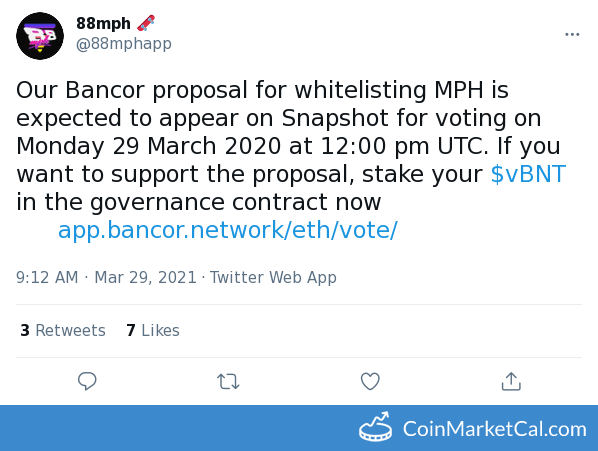The height and width of the screenshot is (451, 598).
Task: Click the skateboard emoji beside 88mph
Action: coord(146,23)
